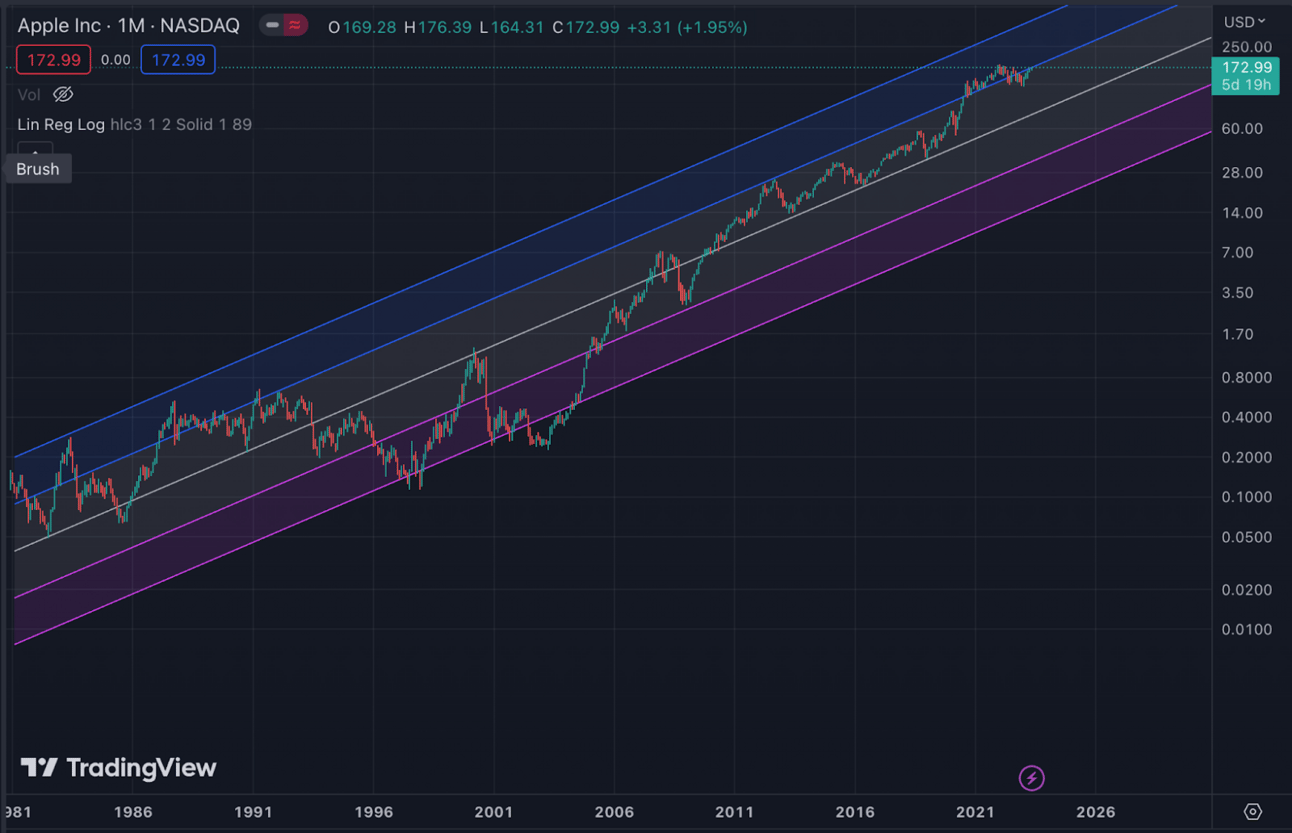Click the 0.2000 price scale label
This screenshot has width=1292, height=833.
pos(1246,458)
